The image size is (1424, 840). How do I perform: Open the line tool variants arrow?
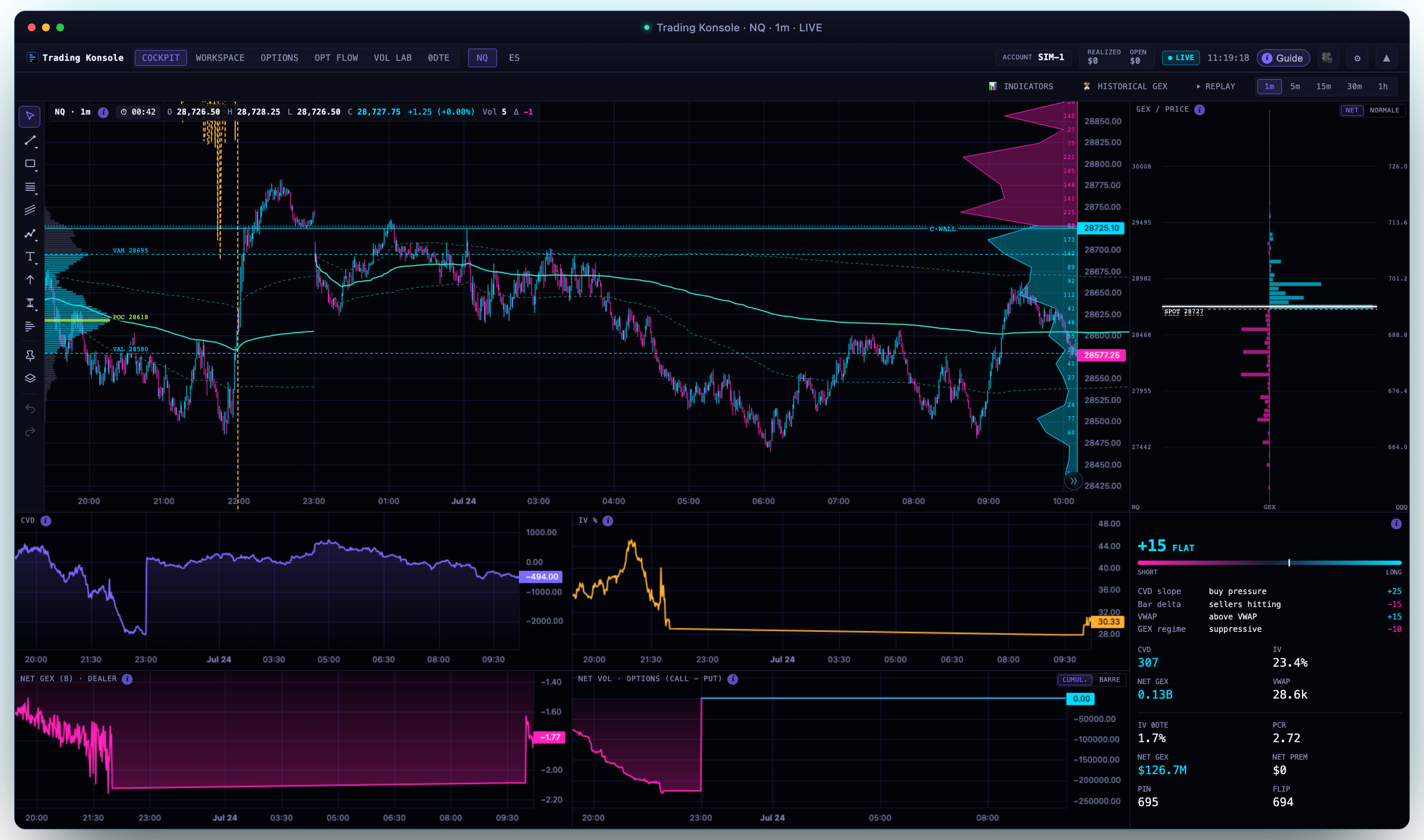(37, 147)
